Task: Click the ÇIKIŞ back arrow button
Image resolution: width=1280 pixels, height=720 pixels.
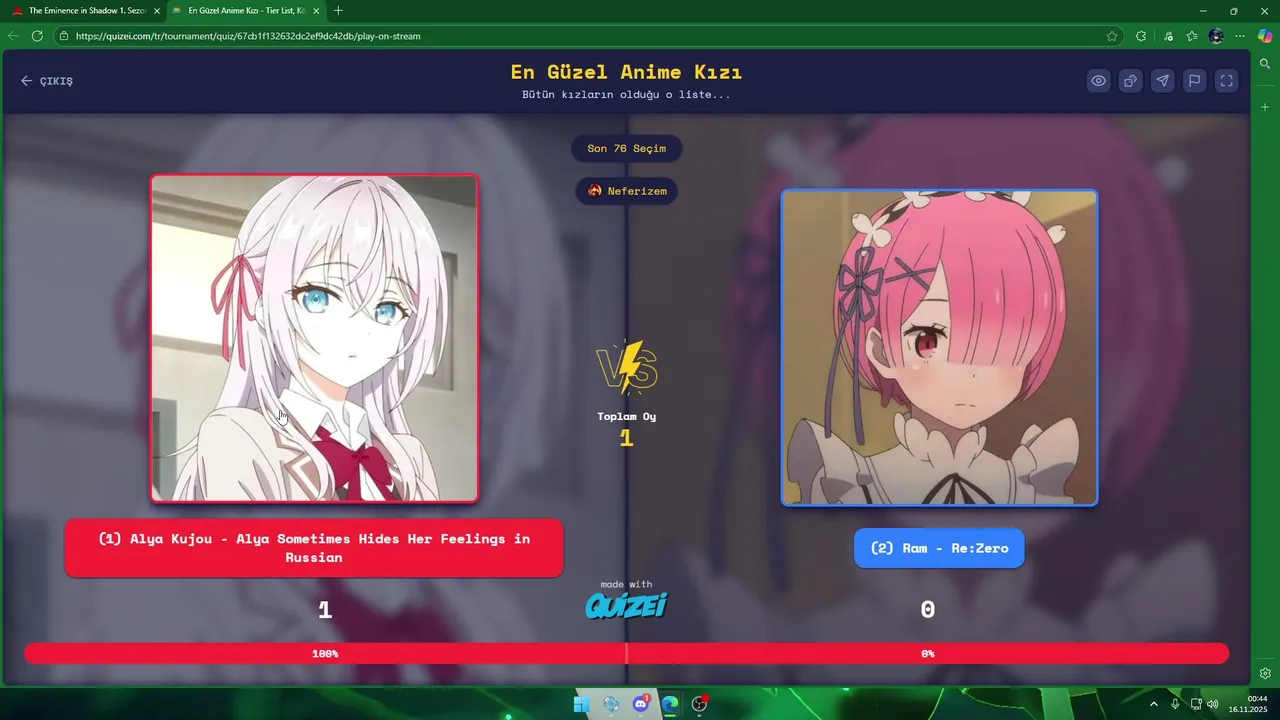Action: 47,81
